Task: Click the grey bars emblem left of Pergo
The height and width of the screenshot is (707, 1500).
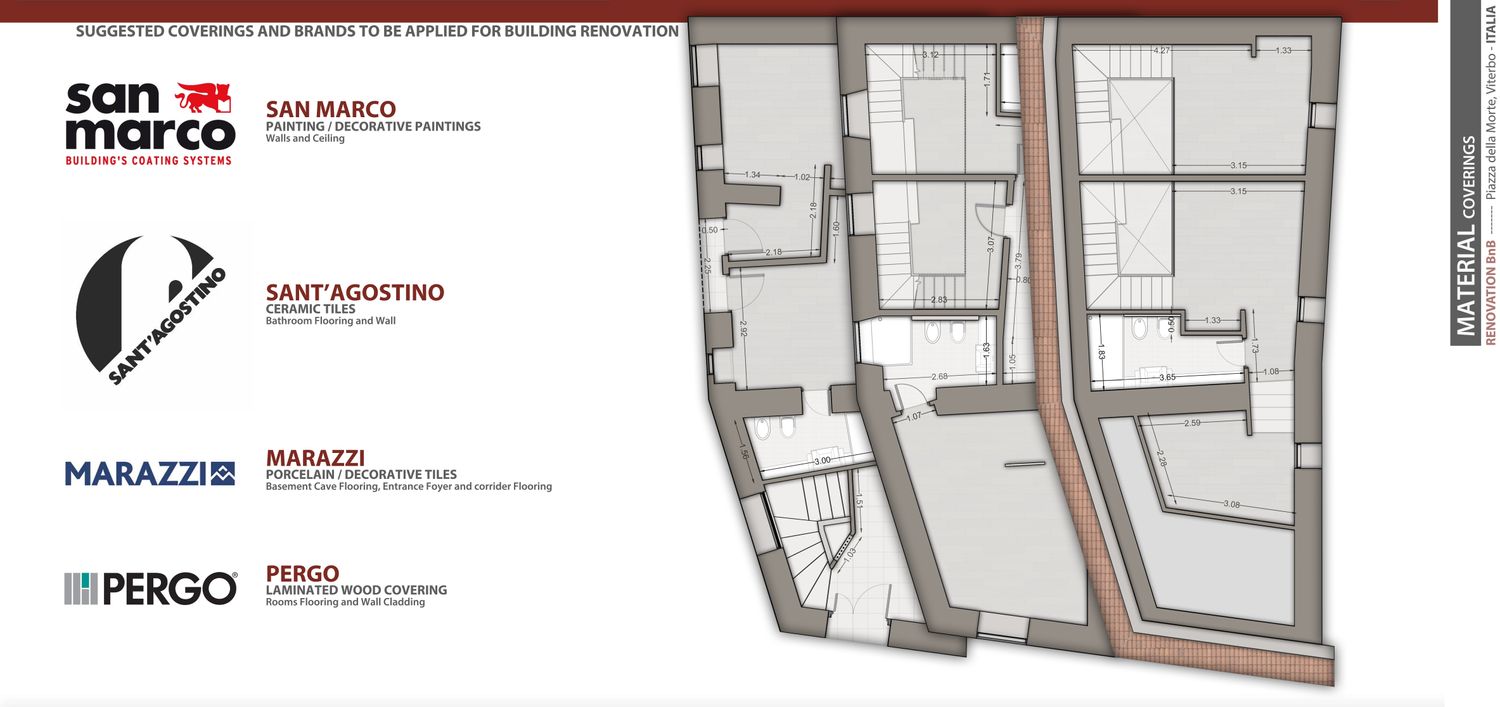Action: click(x=80, y=589)
